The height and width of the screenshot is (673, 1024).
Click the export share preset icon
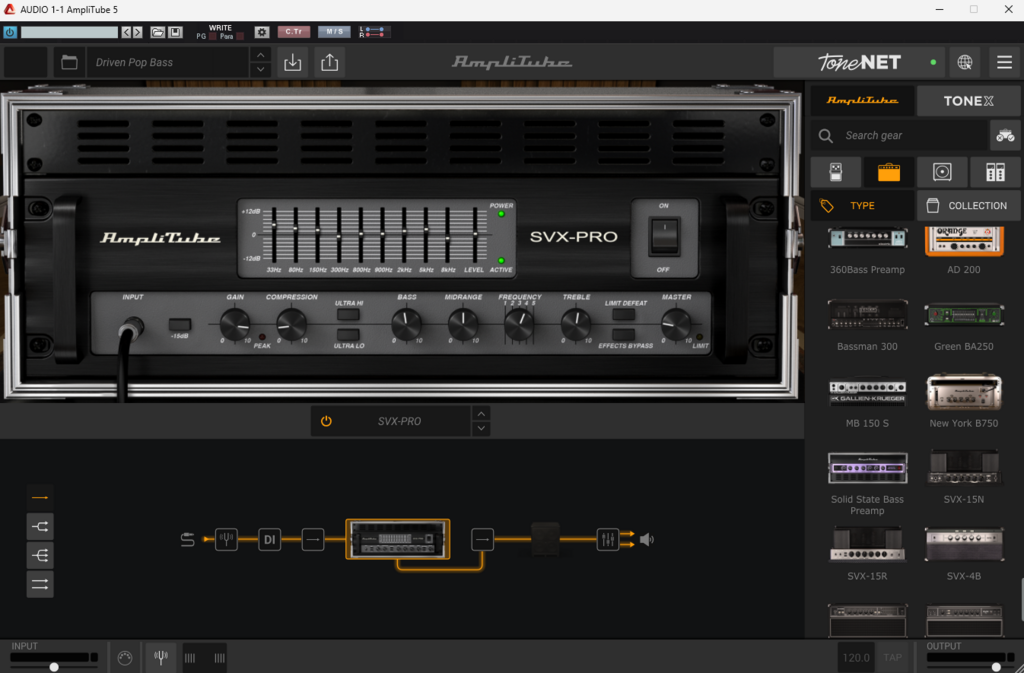pyautogui.click(x=330, y=63)
